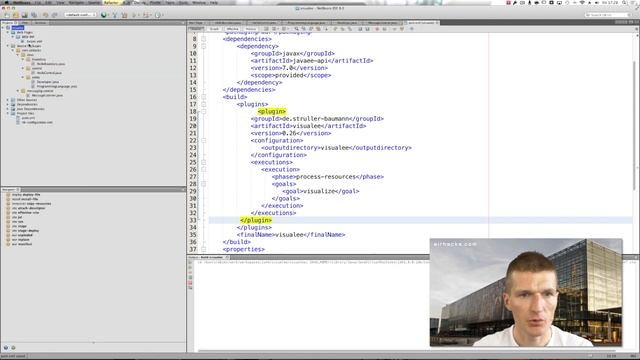
Task: Expand the Dependencies tree node
Action: [x=8, y=104]
